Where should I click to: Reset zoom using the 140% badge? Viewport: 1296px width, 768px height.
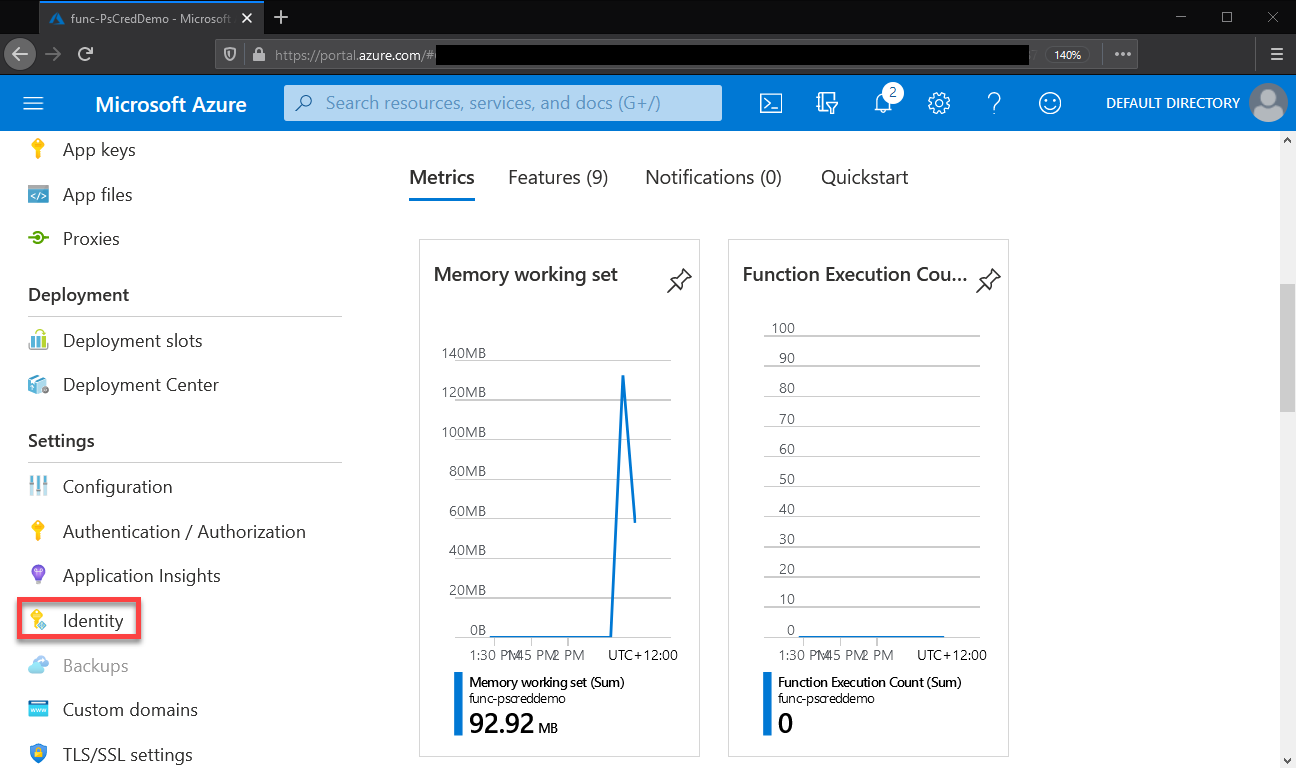(1067, 55)
